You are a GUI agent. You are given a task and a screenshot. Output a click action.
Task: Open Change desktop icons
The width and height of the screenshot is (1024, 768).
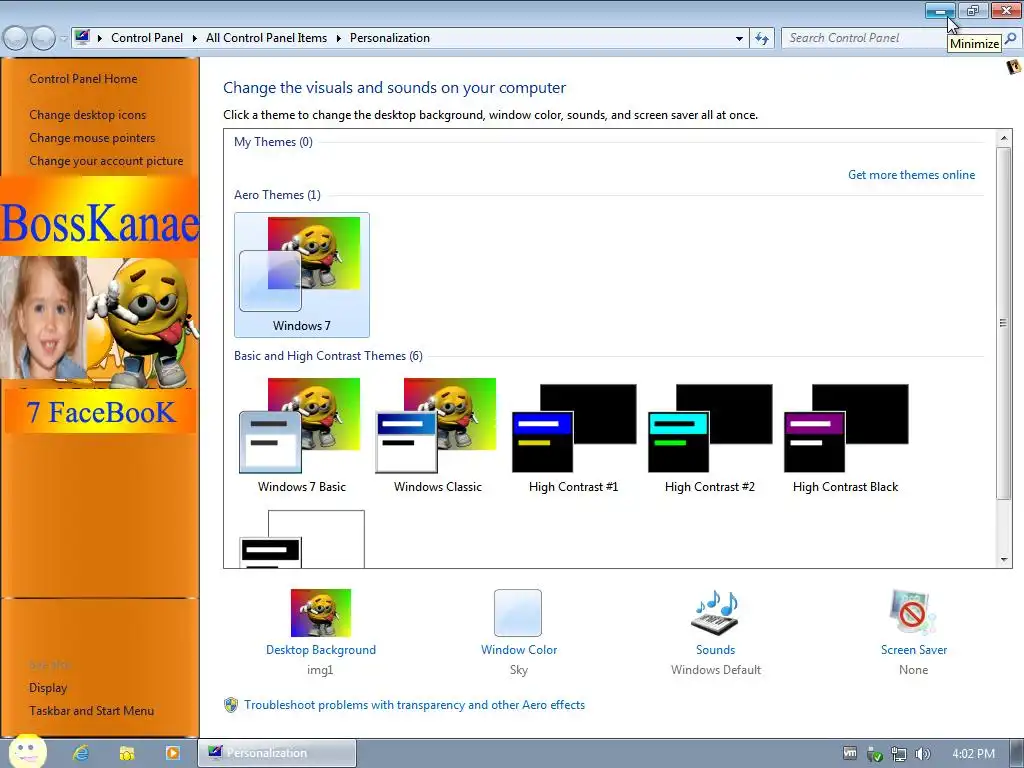pyautogui.click(x=88, y=115)
